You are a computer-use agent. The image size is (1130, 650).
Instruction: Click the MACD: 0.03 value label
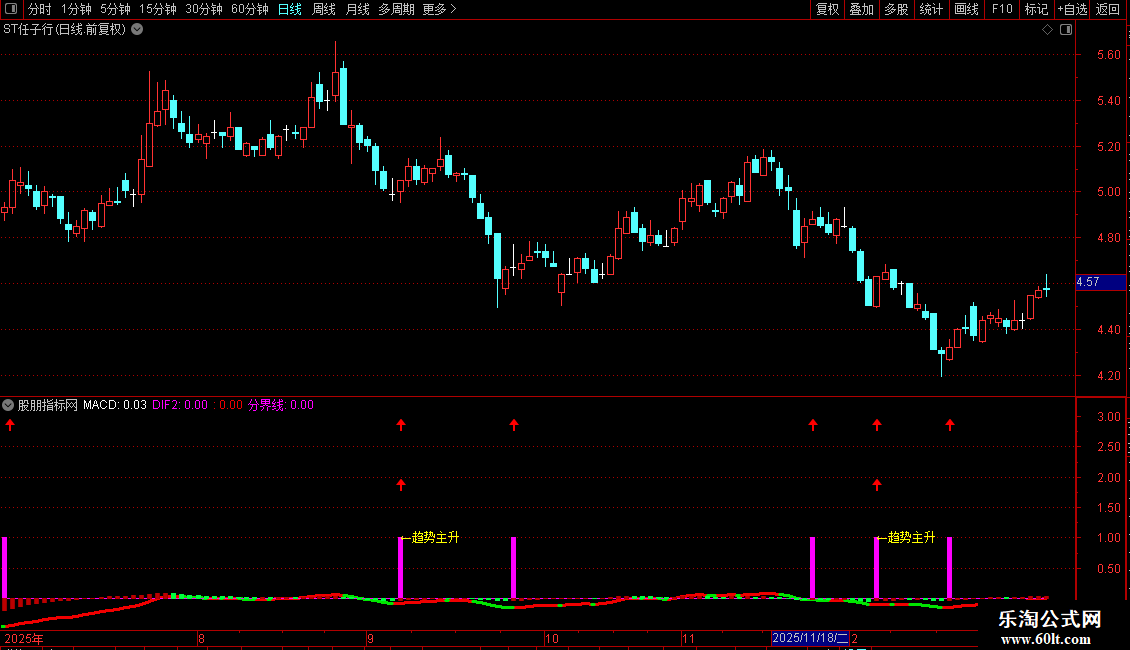115,405
